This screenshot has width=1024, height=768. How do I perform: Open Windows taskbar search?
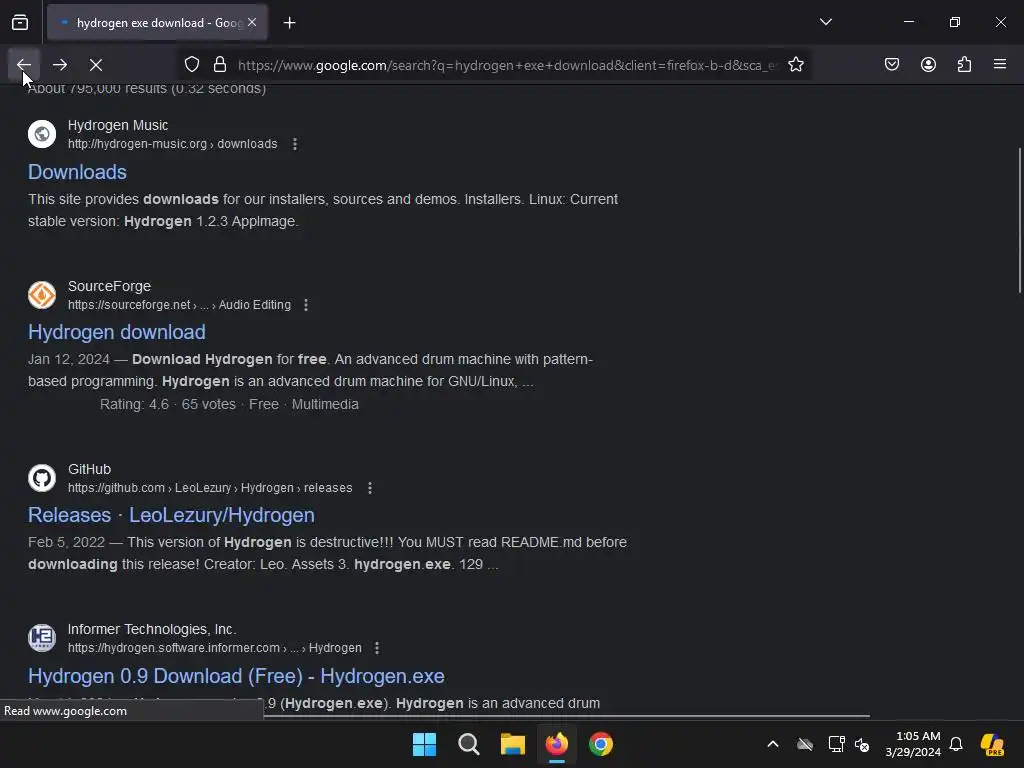tap(469, 744)
